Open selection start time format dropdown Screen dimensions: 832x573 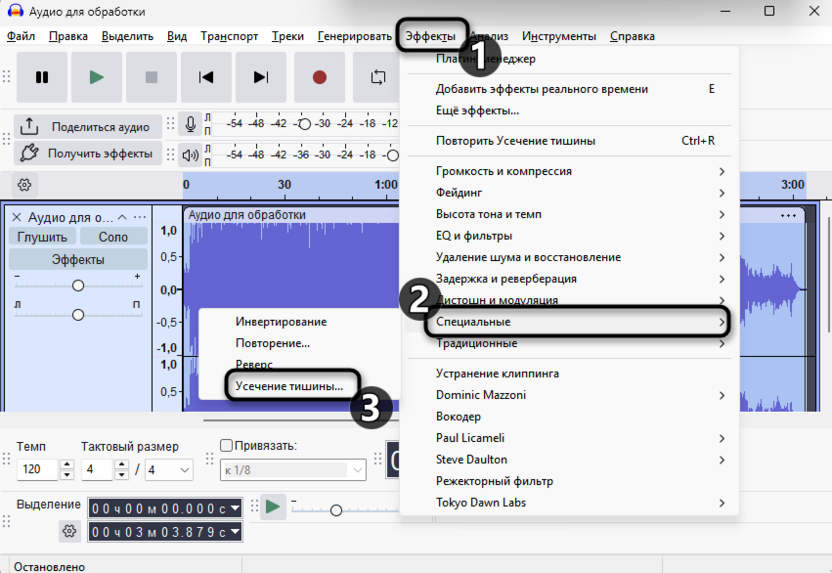235,509
